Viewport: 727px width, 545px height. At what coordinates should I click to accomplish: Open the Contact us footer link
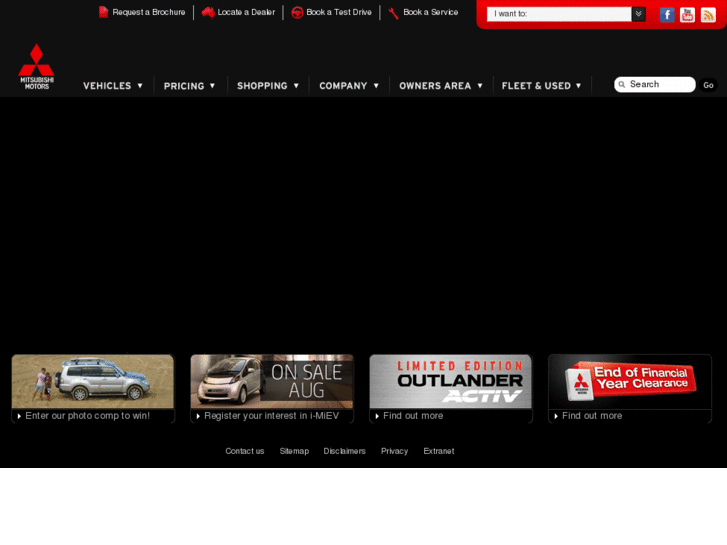[x=245, y=451]
